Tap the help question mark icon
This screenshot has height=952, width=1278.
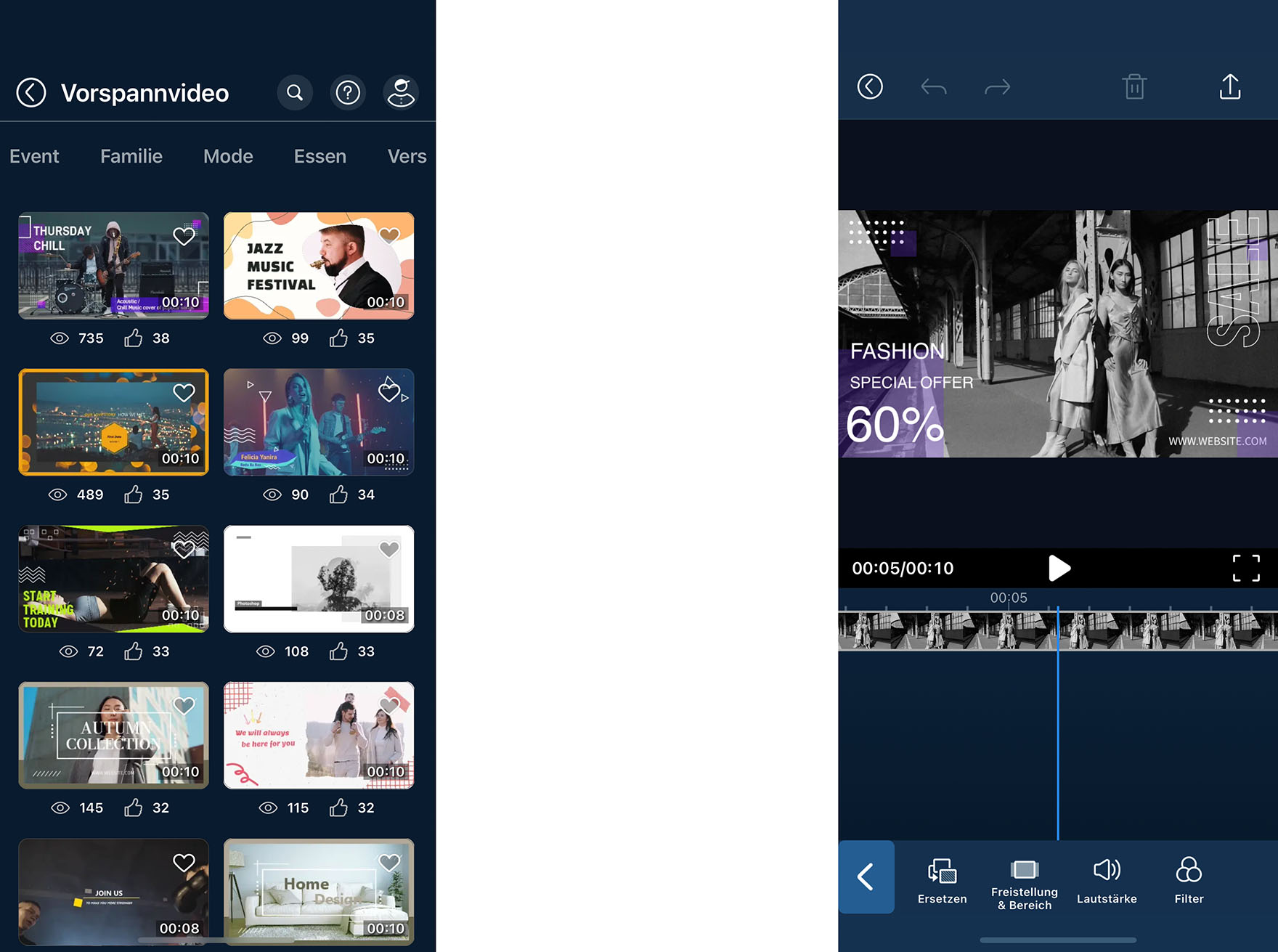coord(348,93)
